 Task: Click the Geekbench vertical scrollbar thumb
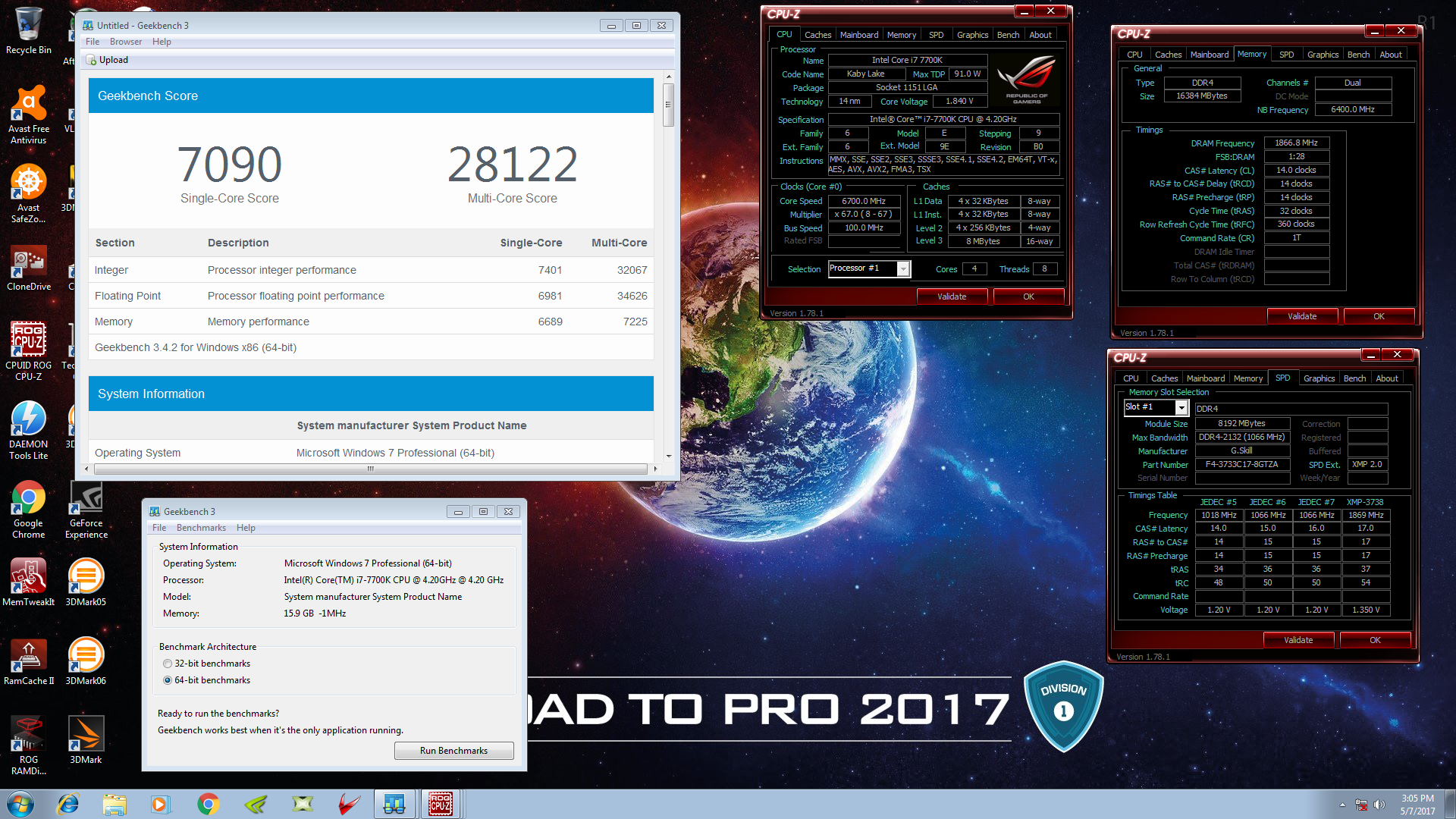click(x=668, y=104)
